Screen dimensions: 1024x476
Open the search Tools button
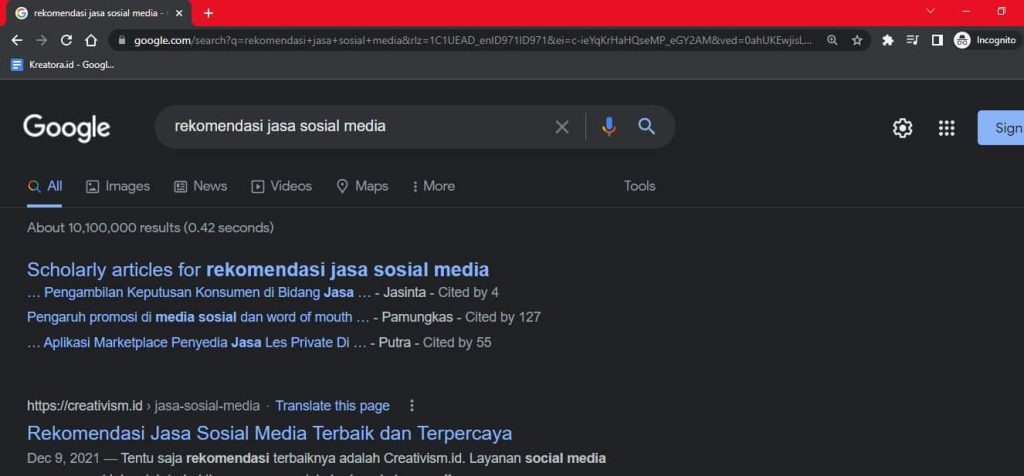pyautogui.click(x=639, y=186)
